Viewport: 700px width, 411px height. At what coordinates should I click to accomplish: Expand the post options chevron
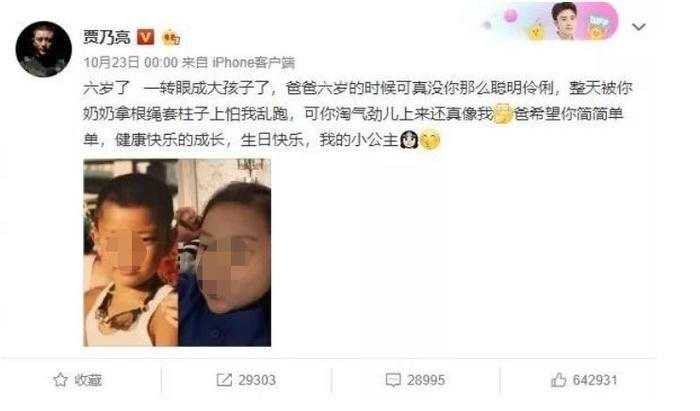[x=639, y=27]
